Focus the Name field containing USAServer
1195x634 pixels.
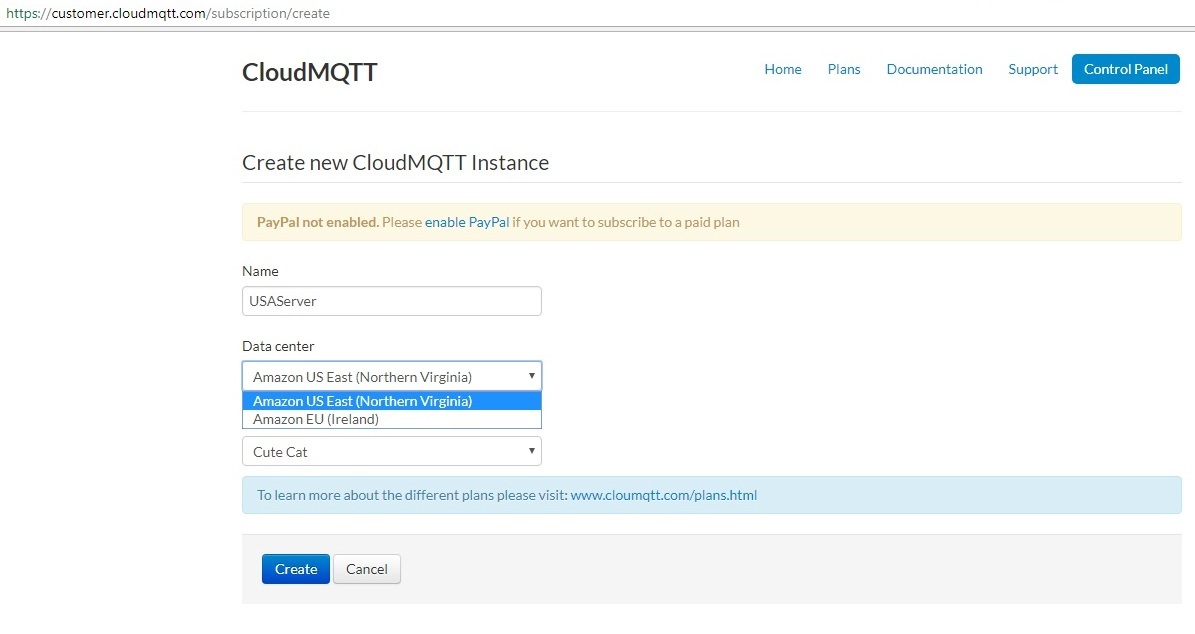click(391, 301)
